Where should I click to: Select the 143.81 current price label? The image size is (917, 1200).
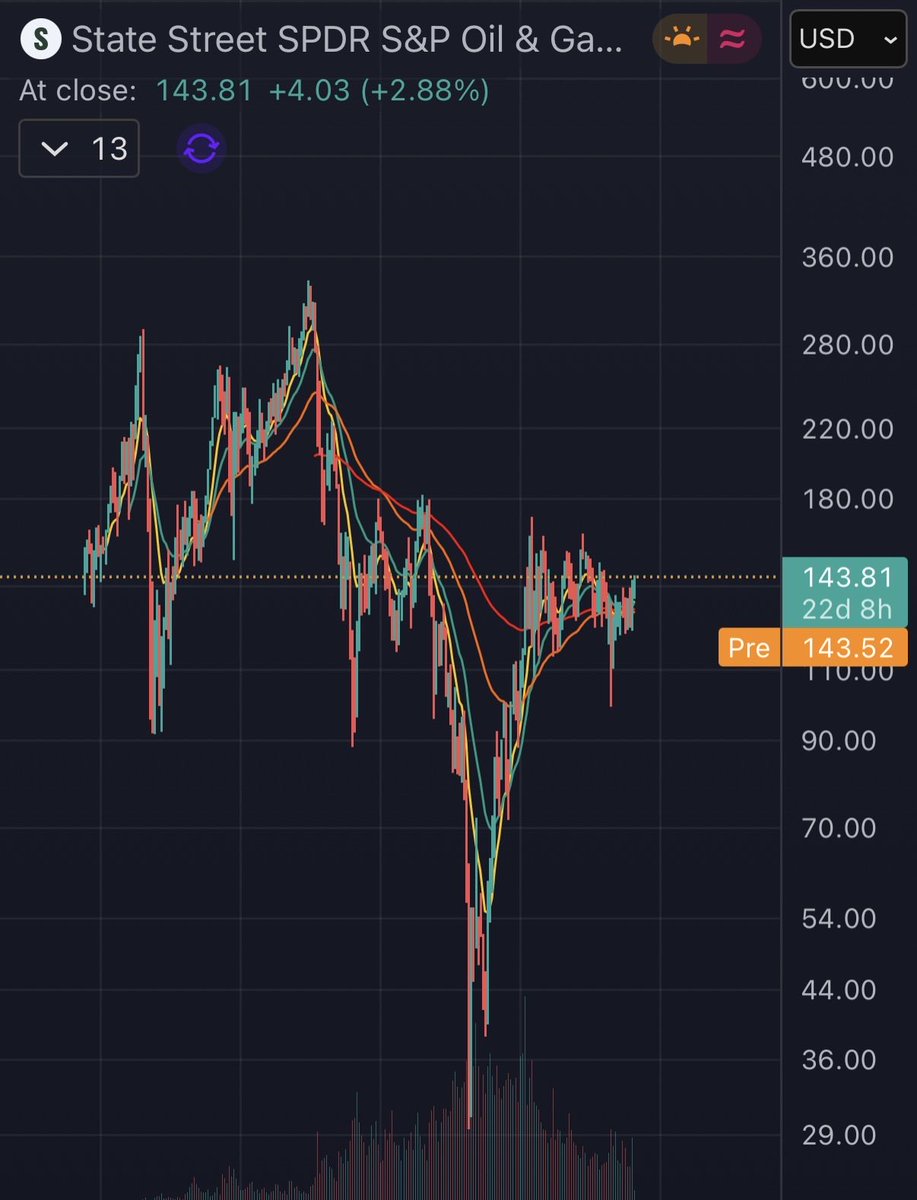pos(845,577)
